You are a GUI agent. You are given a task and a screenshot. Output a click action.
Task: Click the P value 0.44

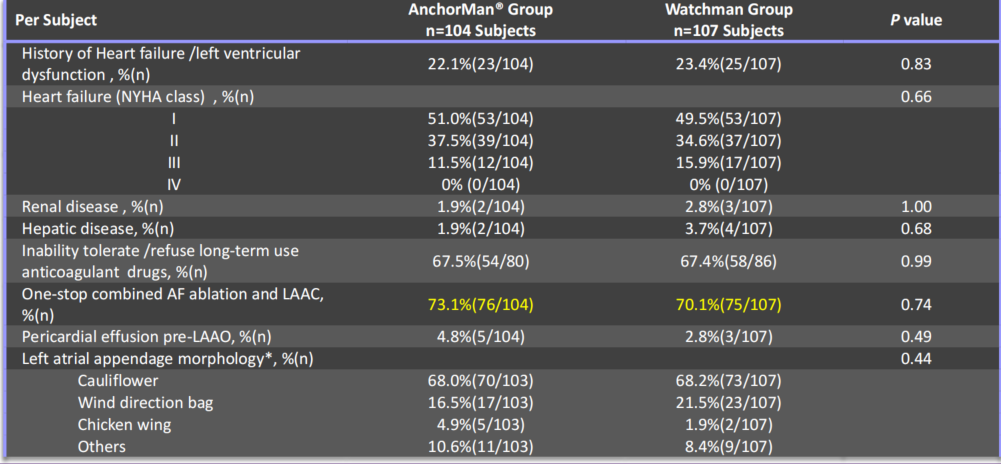916,359
